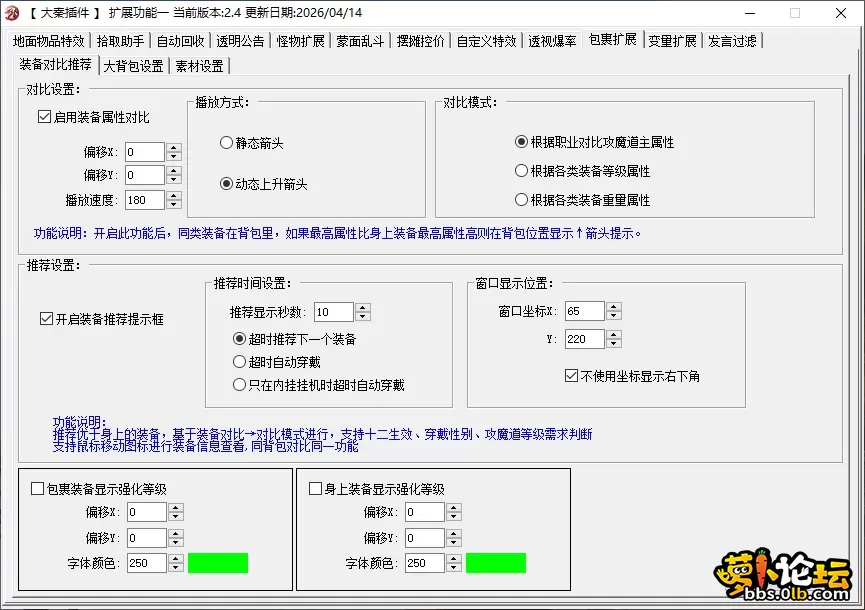
Task: Click the 窗口坐标X input field
Action: point(585,311)
